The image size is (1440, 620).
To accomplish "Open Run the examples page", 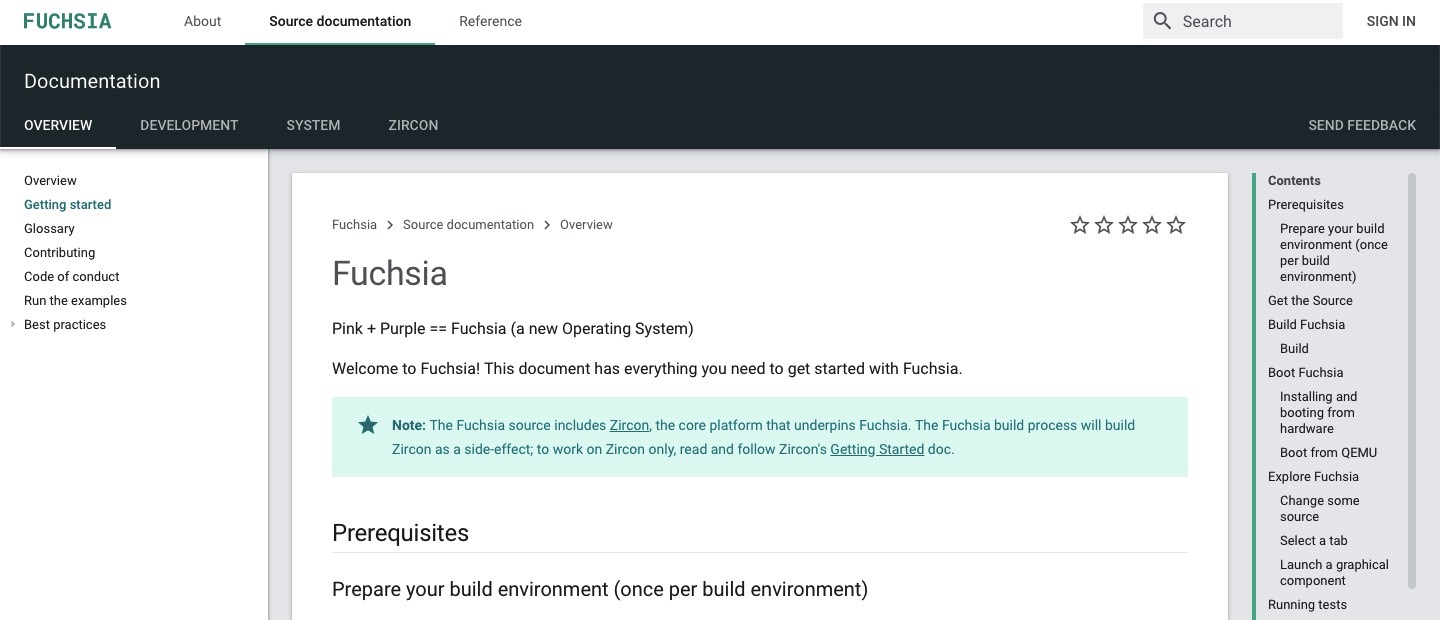I will tap(75, 301).
